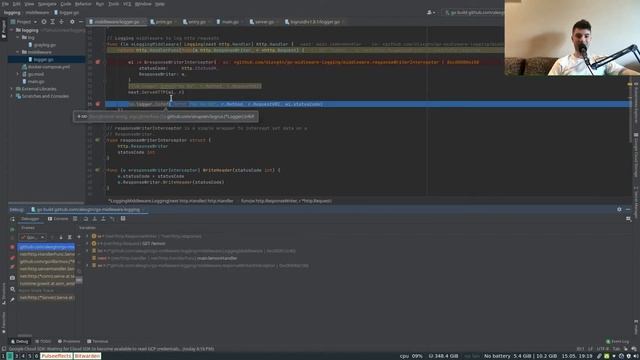The width and height of the screenshot is (640, 360).
Task: Click the UTF-8 encoding in status bar
Action: tap(602, 349)
